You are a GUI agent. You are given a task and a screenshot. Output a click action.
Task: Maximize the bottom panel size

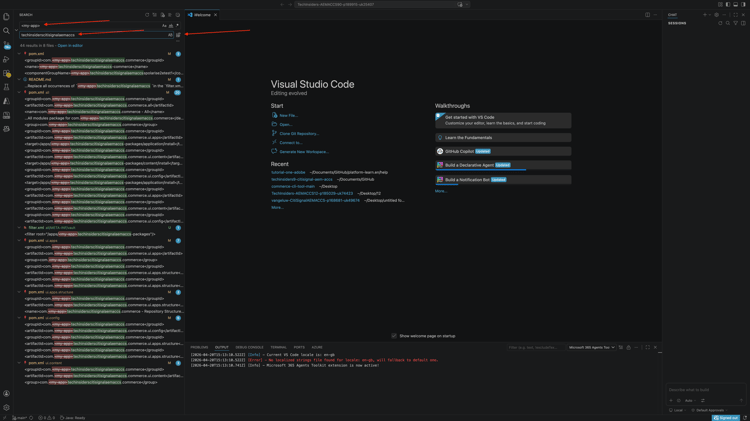(x=647, y=347)
